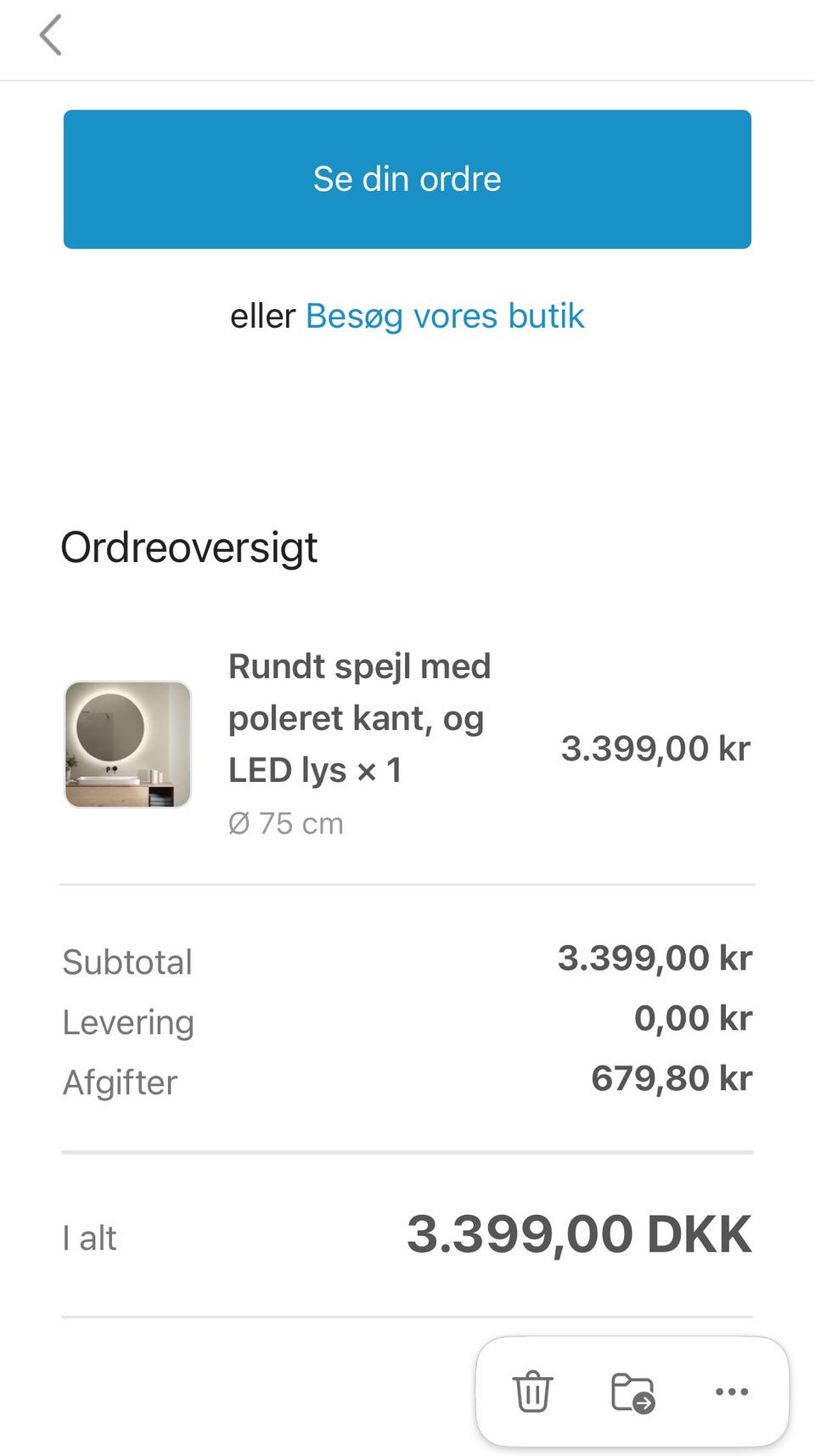Click the product price 3.399,00 kr
This screenshot has width=815, height=1456.
click(655, 748)
